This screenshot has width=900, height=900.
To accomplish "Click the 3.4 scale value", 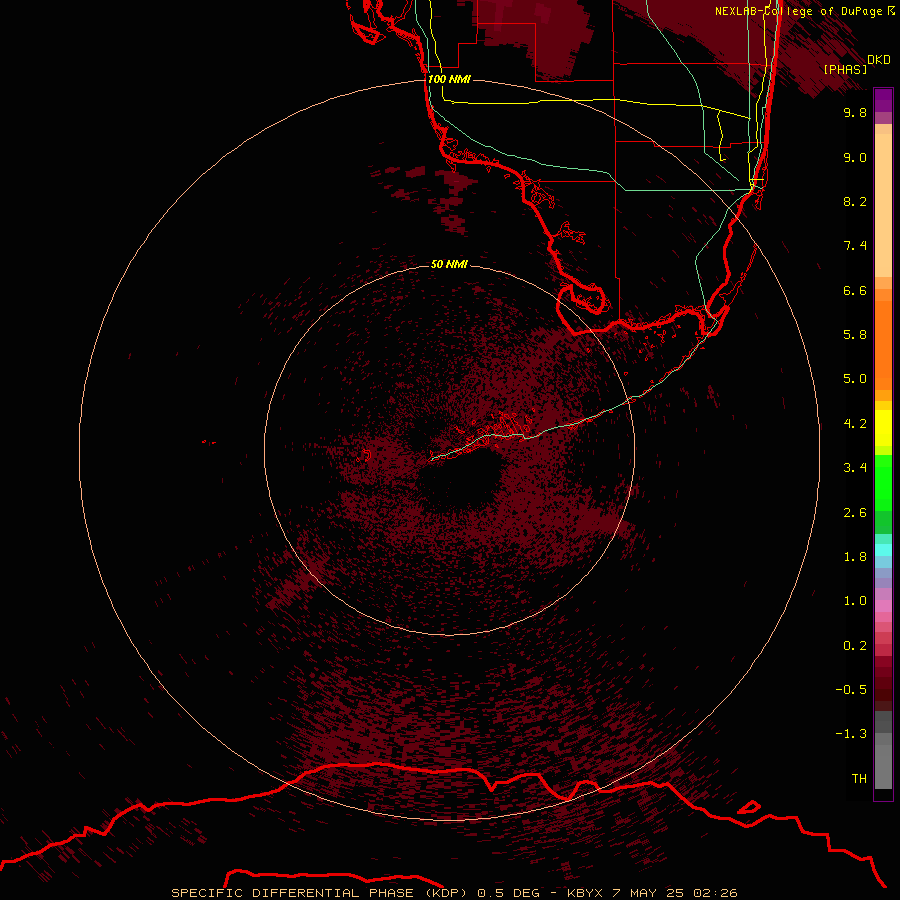I will click(855, 468).
